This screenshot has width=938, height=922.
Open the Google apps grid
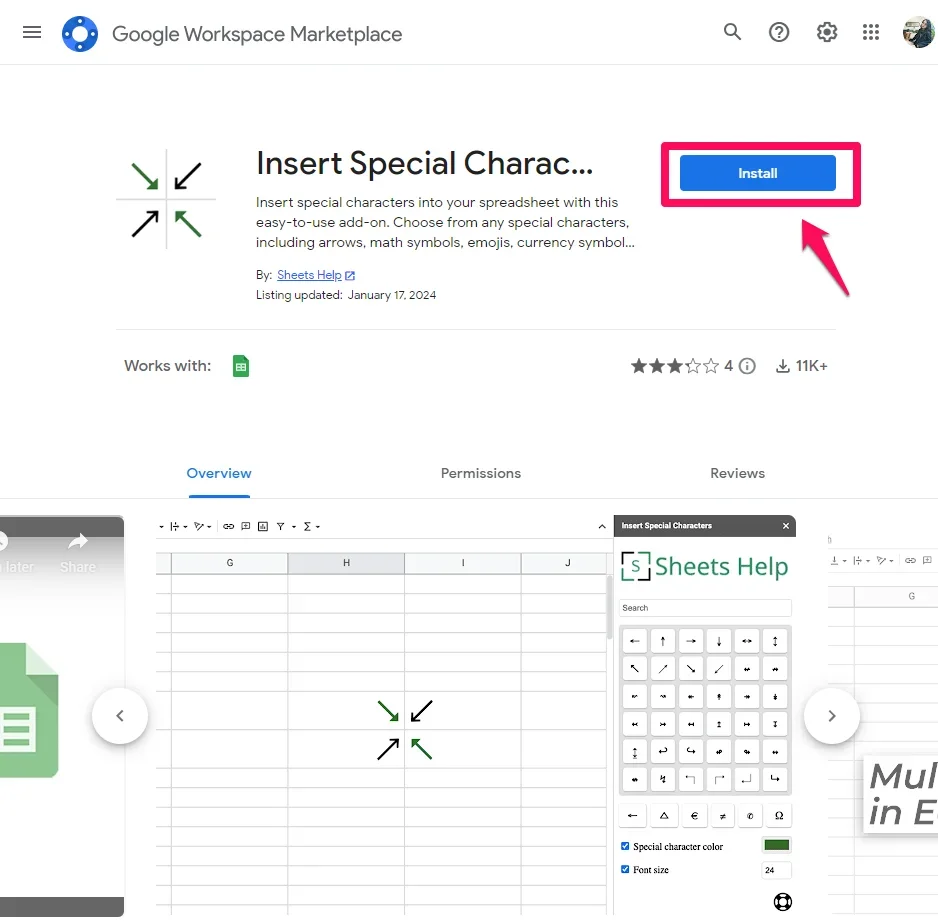click(871, 32)
